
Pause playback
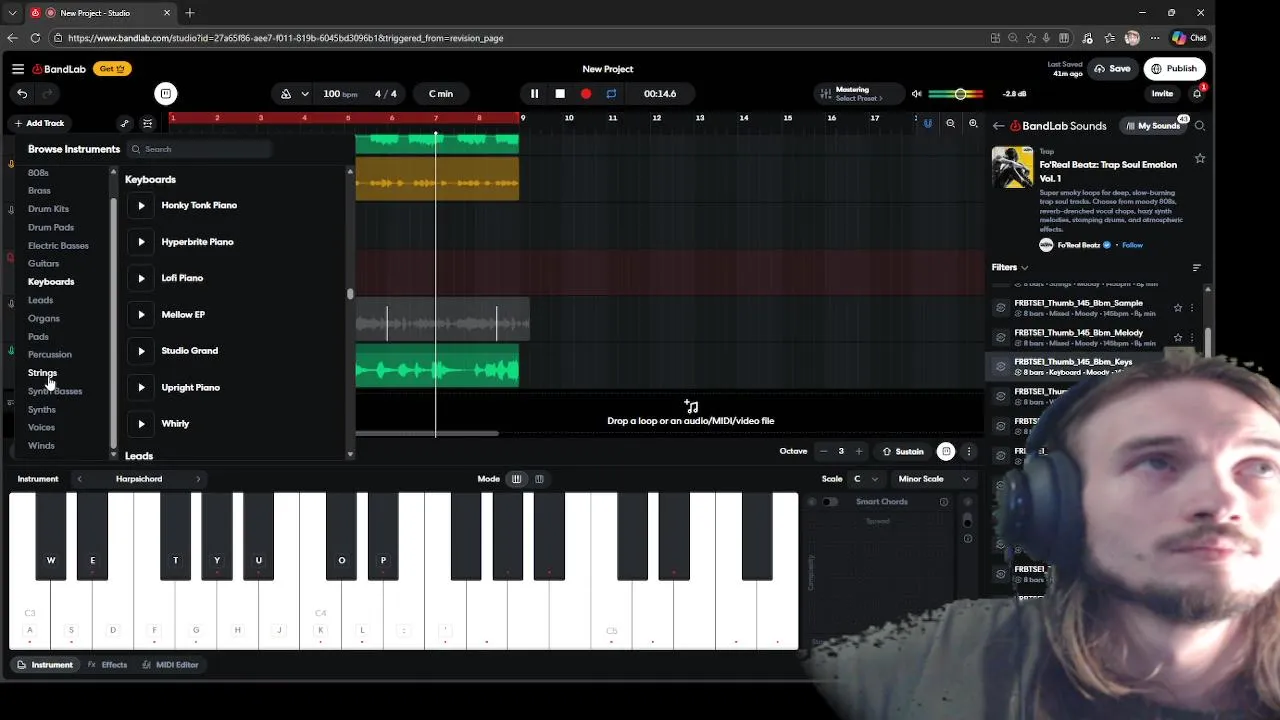pos(534,94)
